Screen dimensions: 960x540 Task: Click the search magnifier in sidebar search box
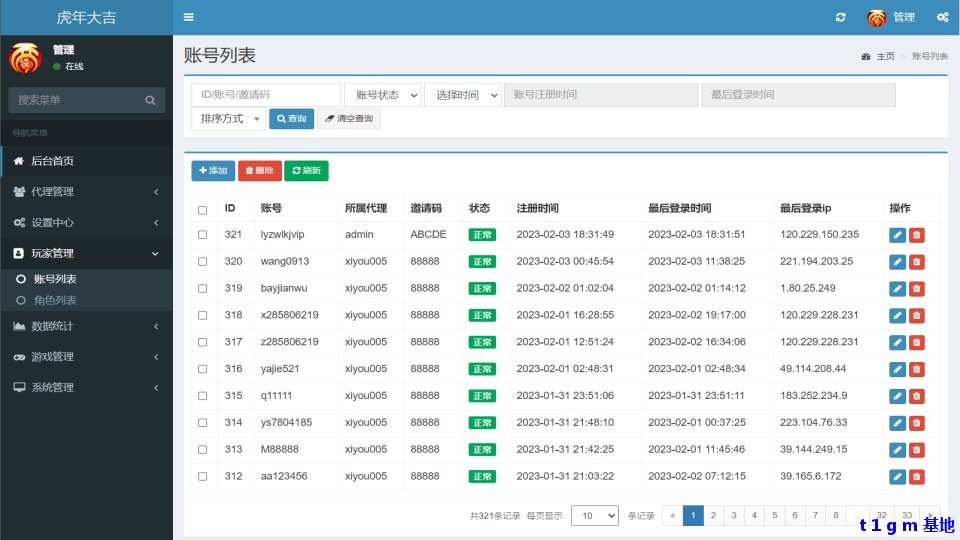click(x=150, y=100)
